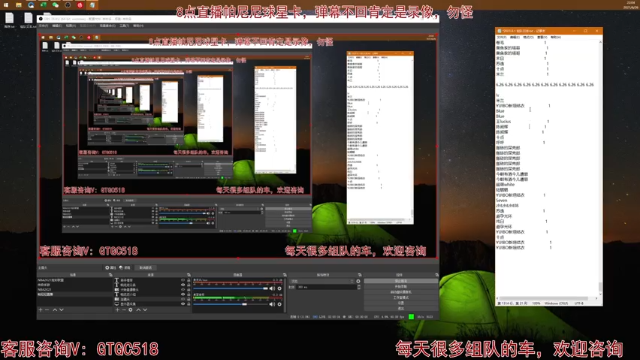Click the exit button in Controls panel

tap(400, 308)
